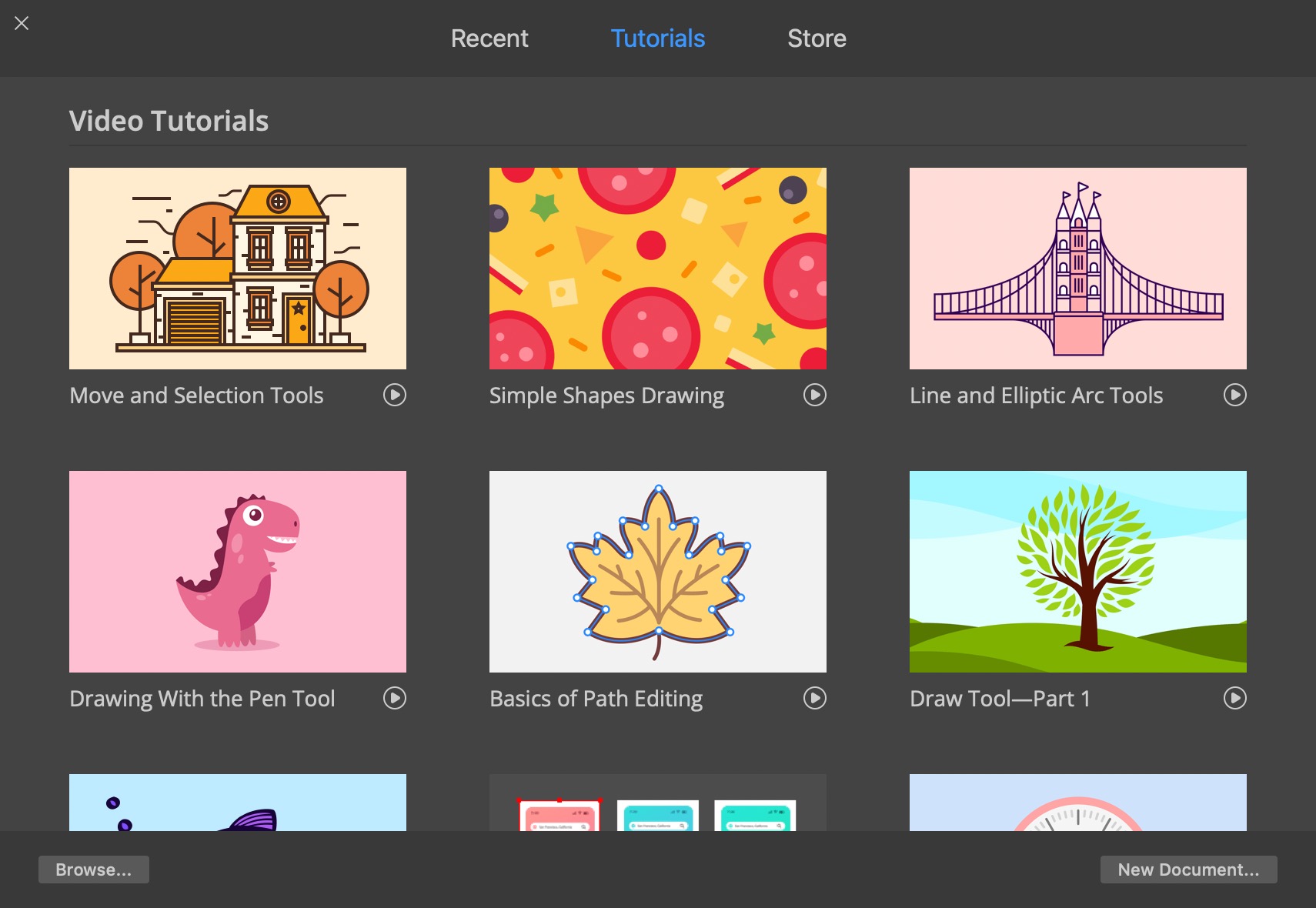This screenshot has width=1316, height=908.
Task: Switch to the Recent tab
Action: point(489,38)
